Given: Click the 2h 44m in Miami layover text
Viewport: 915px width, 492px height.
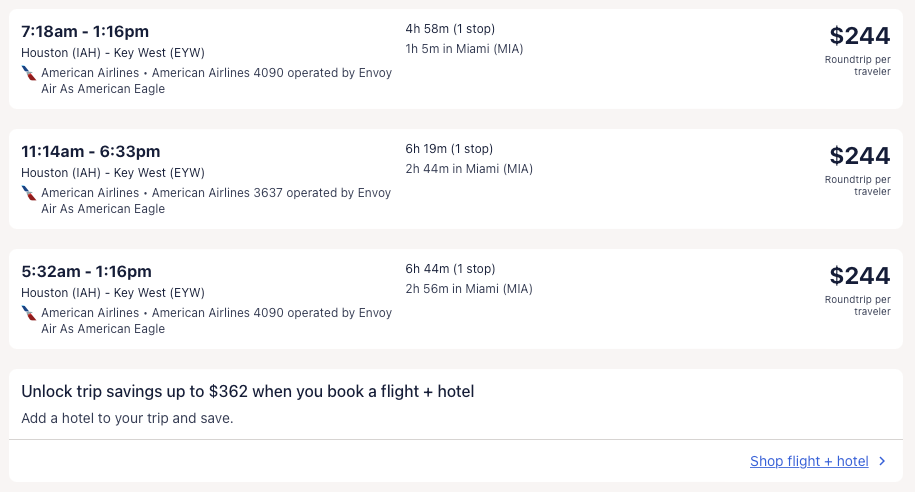Looking at the screenshot, I should click(x=469, y=169).
